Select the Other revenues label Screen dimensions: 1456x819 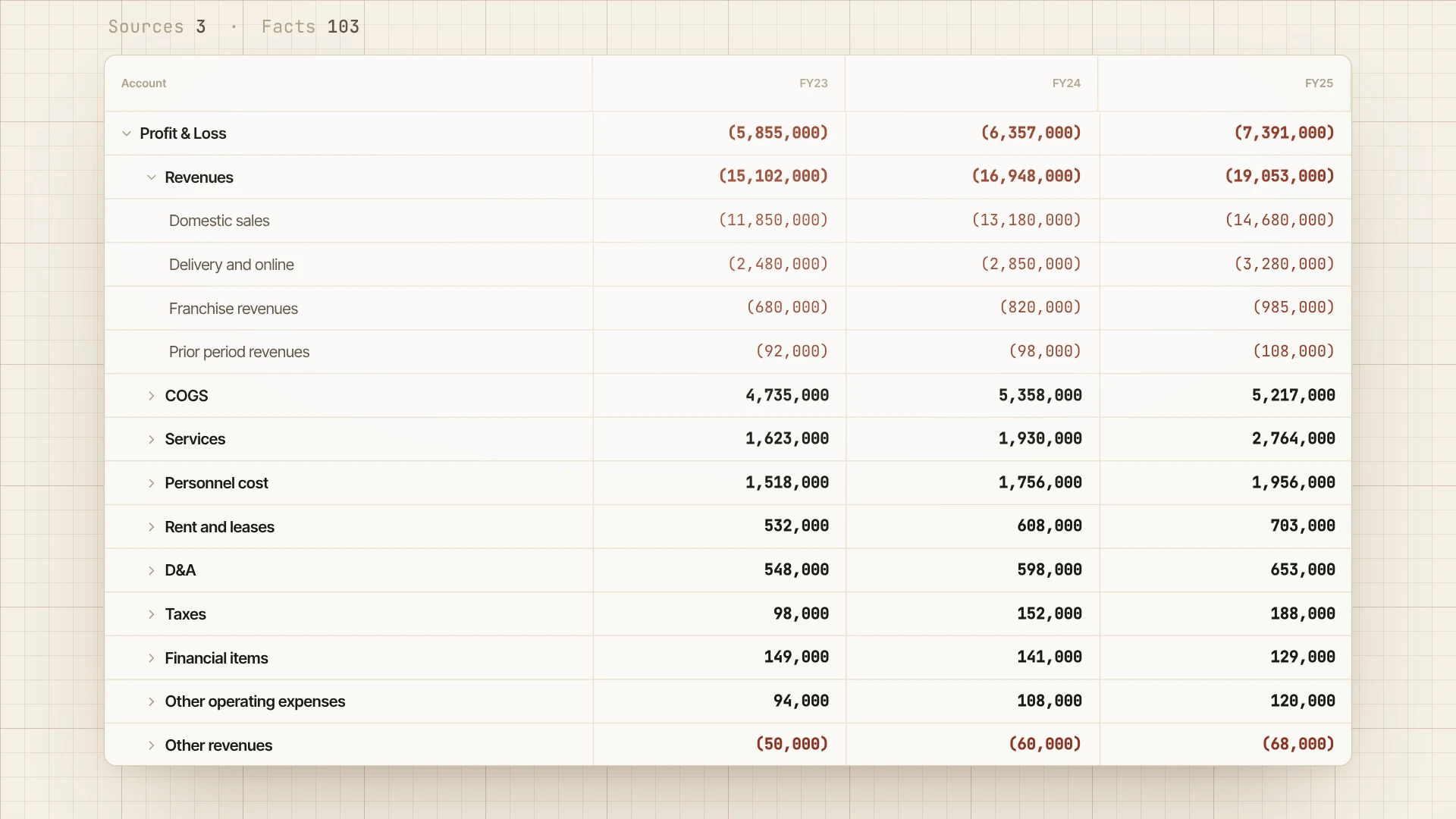(x=218, y=745)
